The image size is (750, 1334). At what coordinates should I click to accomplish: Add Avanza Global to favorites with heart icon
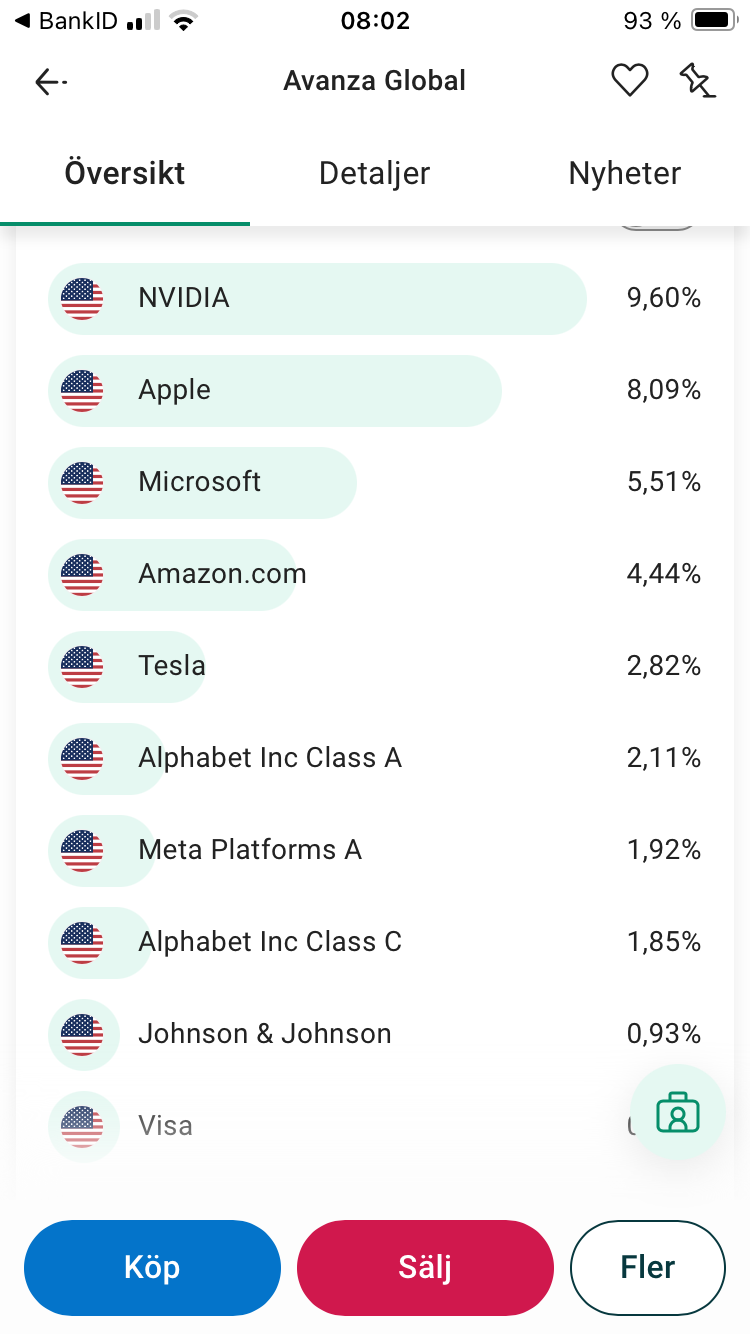pyautogui.click(x=630, y=81)
